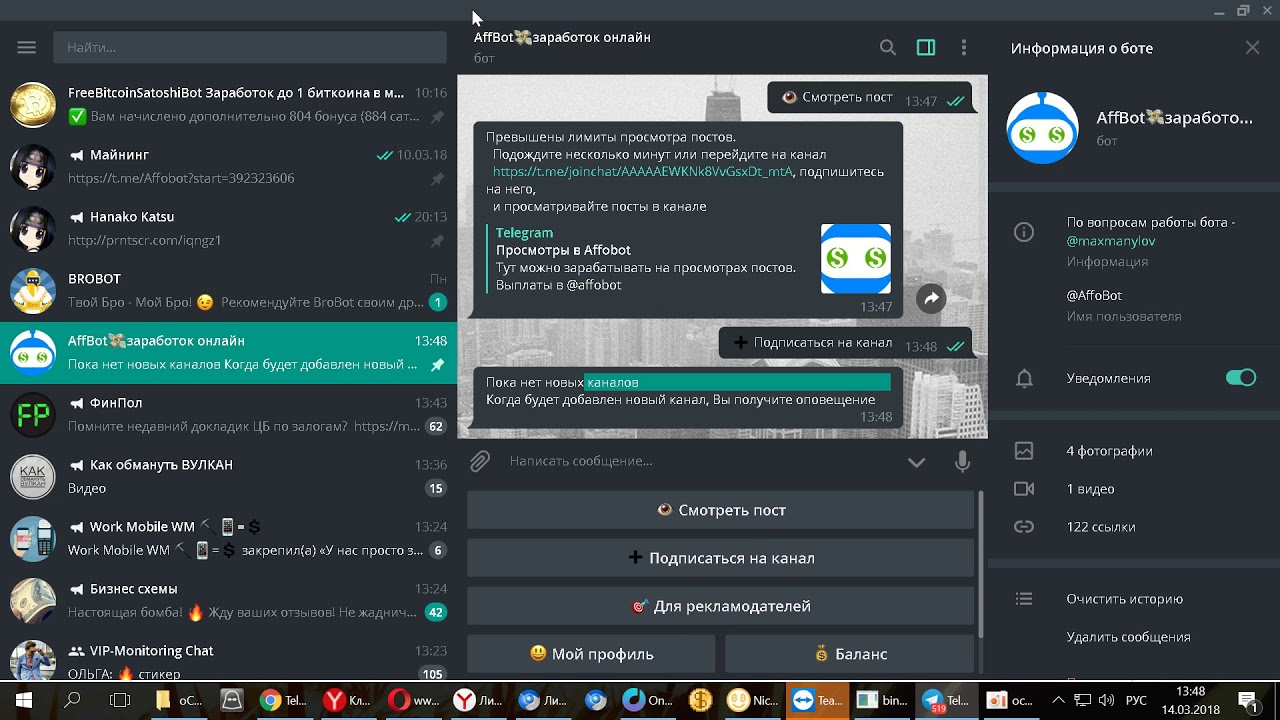Open VIP-Monitoring Chat group
The image size is (1280, 720).
tap(229, 657)
